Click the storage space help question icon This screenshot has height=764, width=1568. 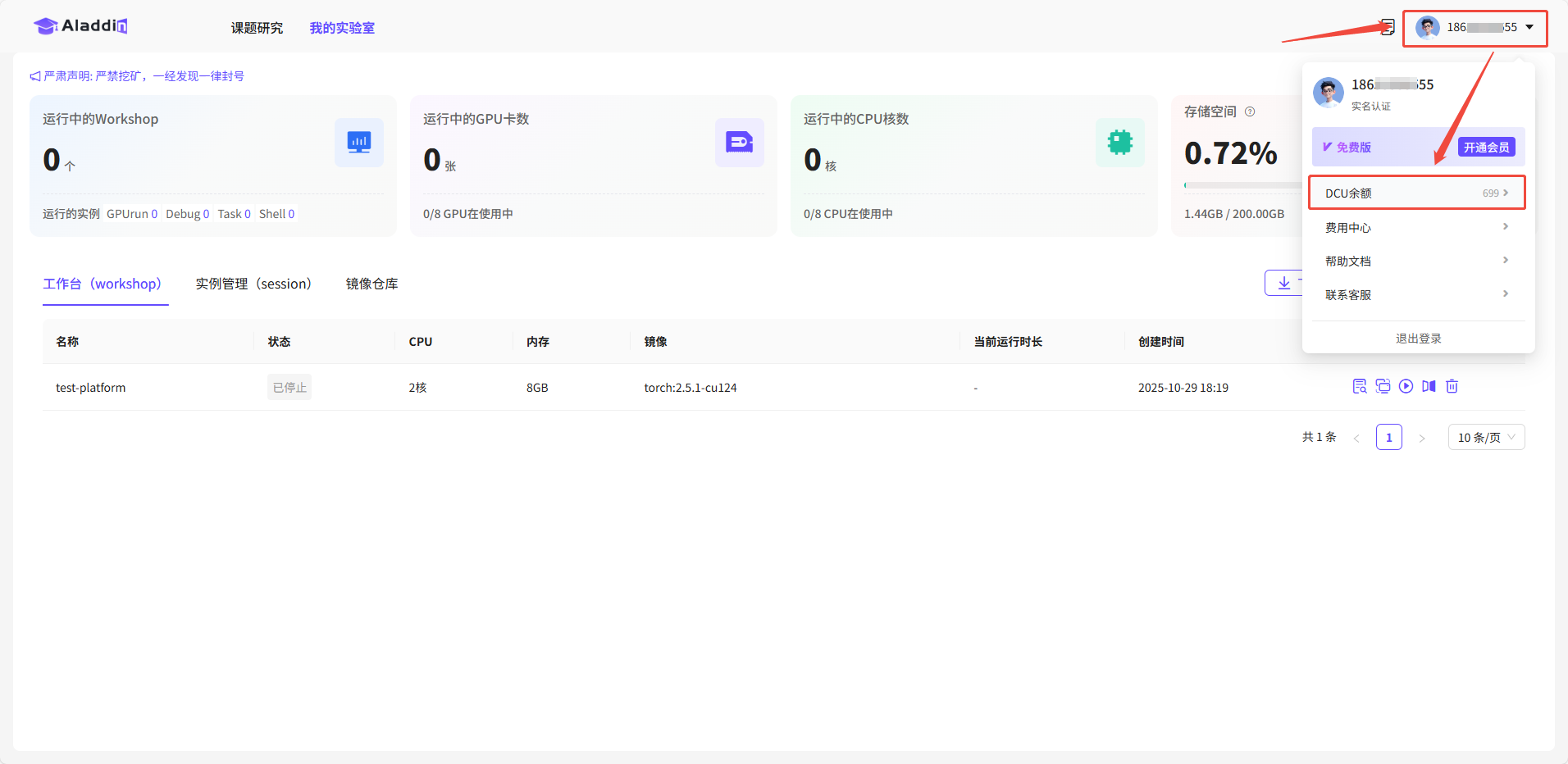(1250, 111)
